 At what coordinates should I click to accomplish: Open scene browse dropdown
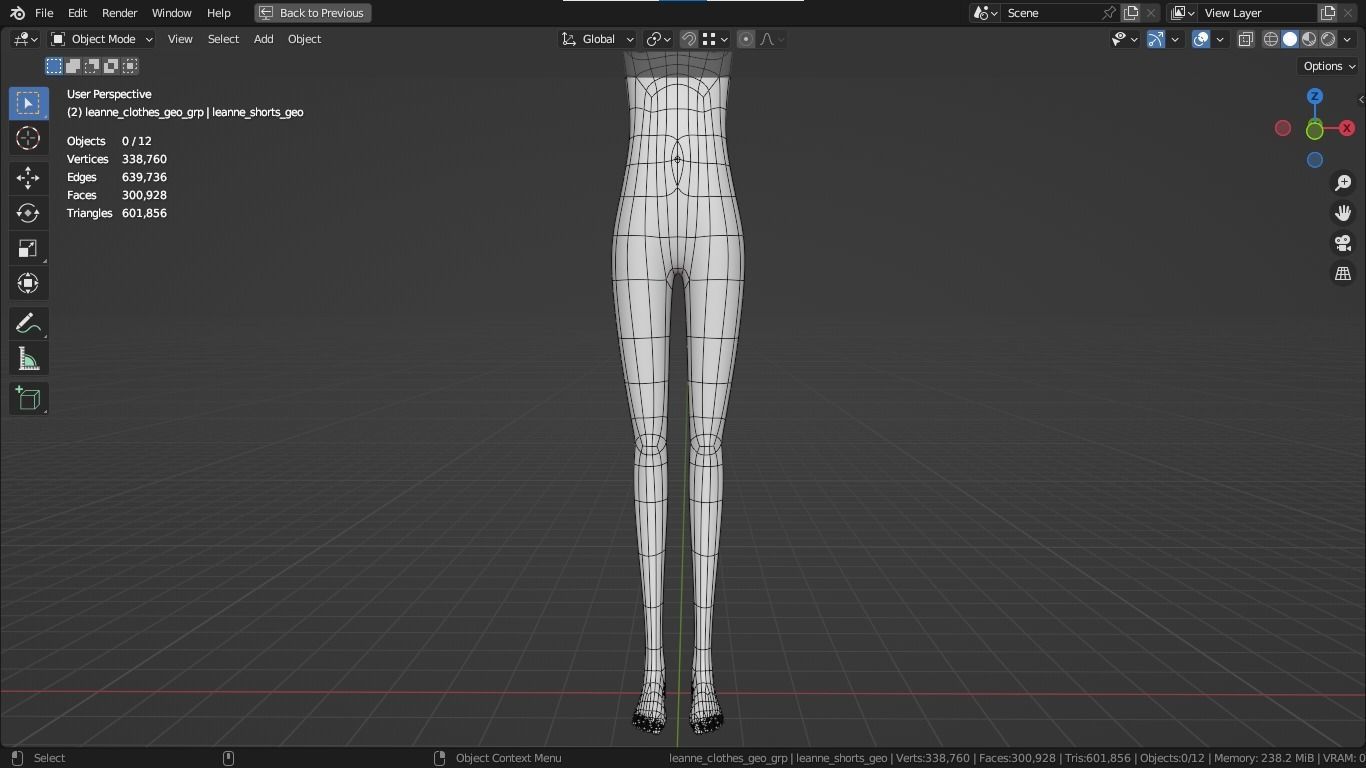pos(986,13)
